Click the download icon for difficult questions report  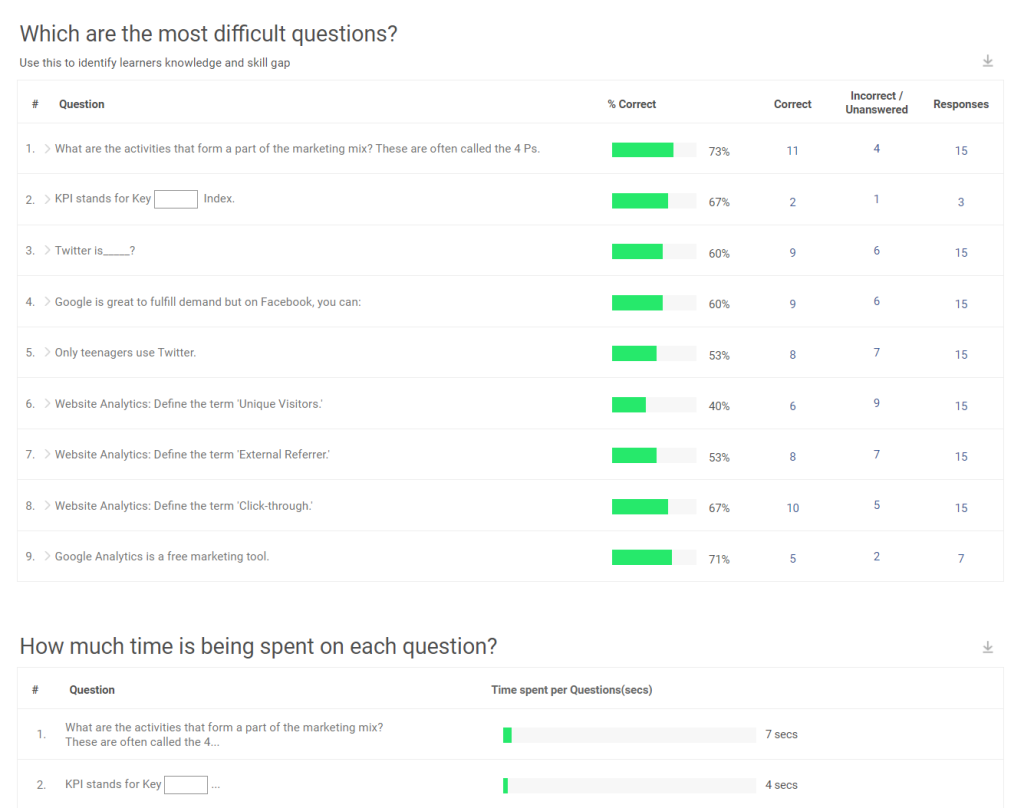pyautogui.click(x=988, y=60)
